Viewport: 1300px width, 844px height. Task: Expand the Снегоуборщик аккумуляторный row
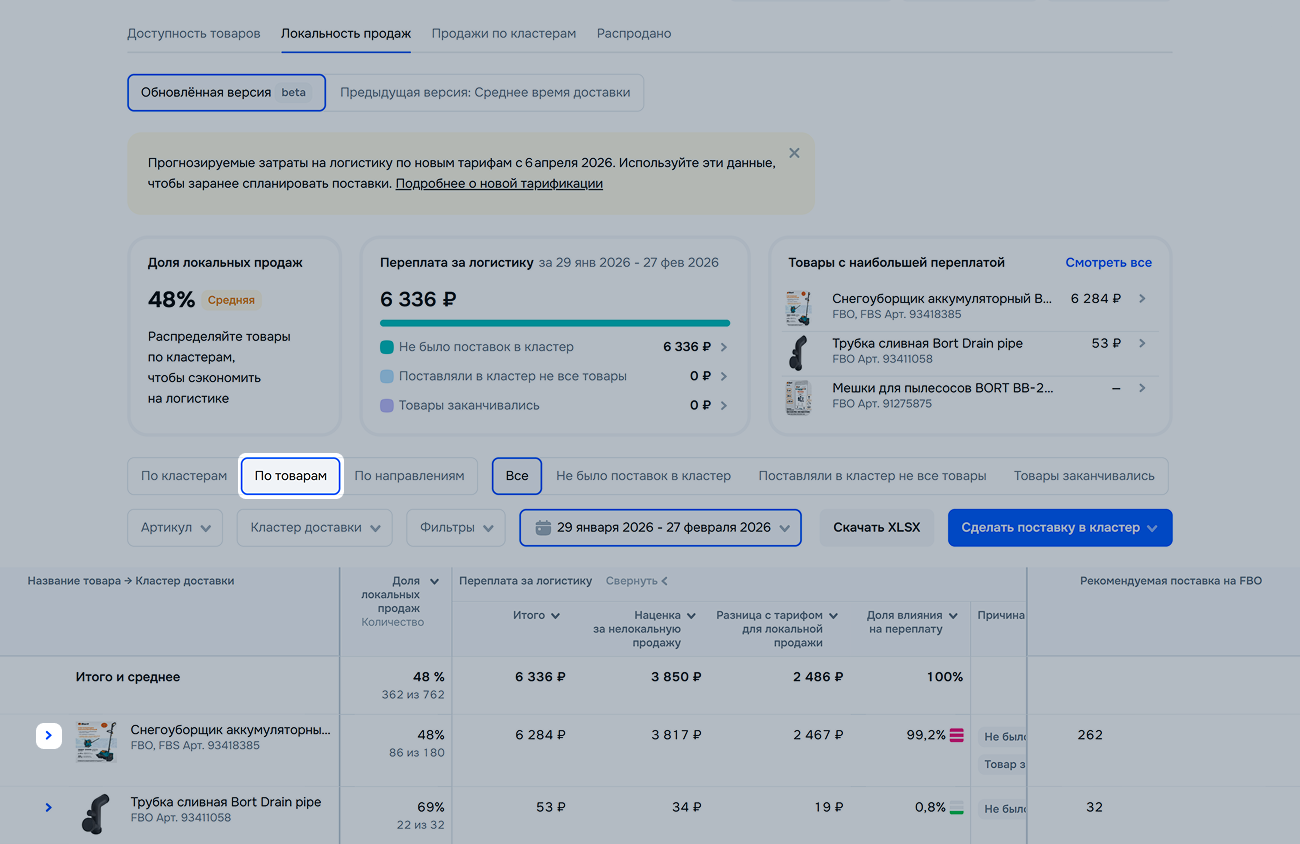tap(49, 736)
